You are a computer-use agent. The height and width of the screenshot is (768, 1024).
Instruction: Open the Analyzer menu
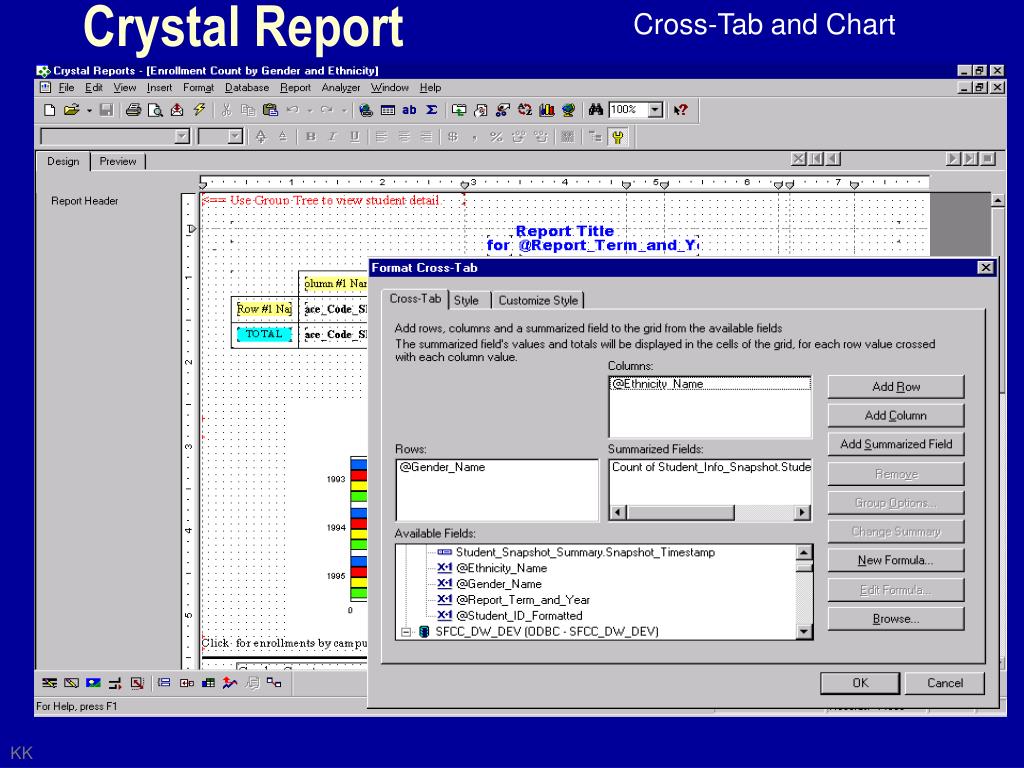pos(341,88)
